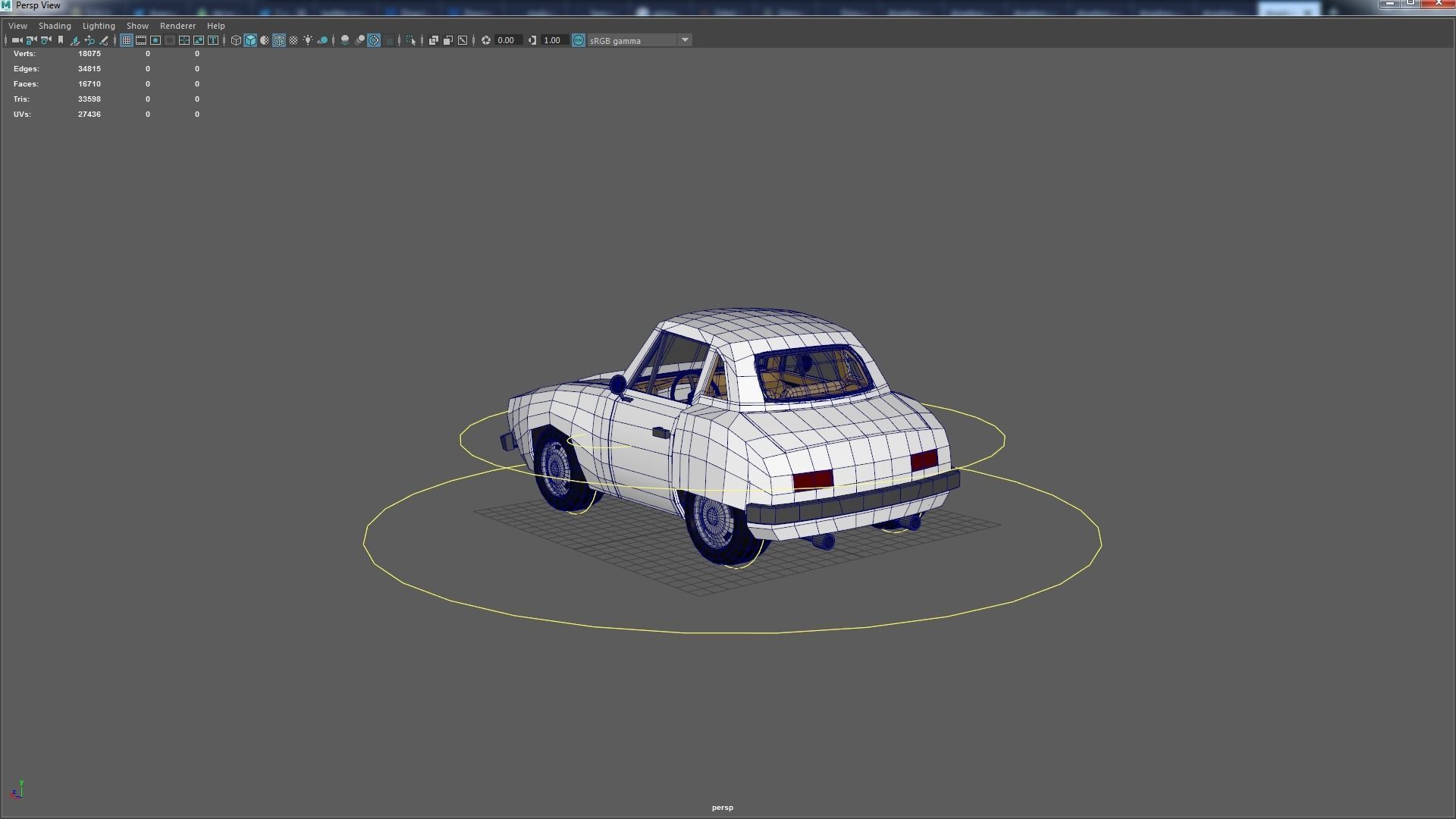Switch to Smooth Shade All mode

(250, 40)
